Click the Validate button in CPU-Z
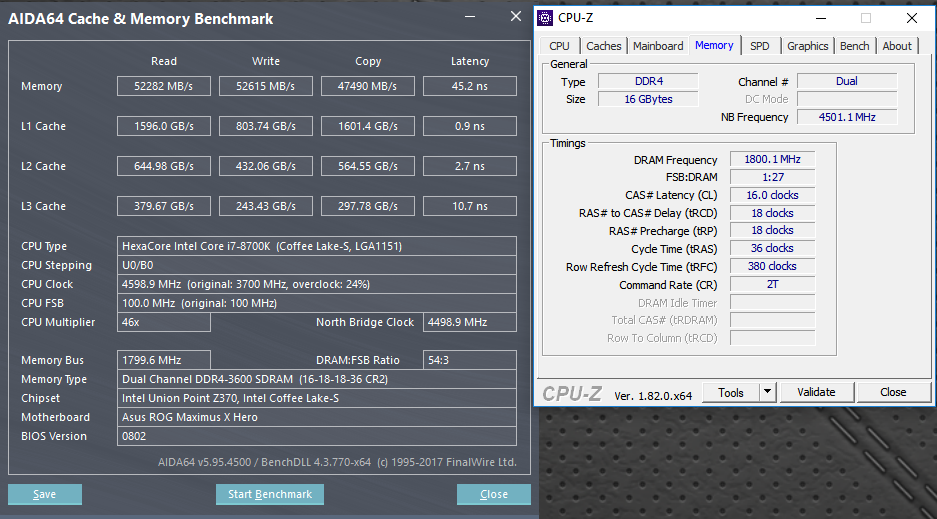Image resolution: width=937 pixels, height=519 pixels. point(816,392)
